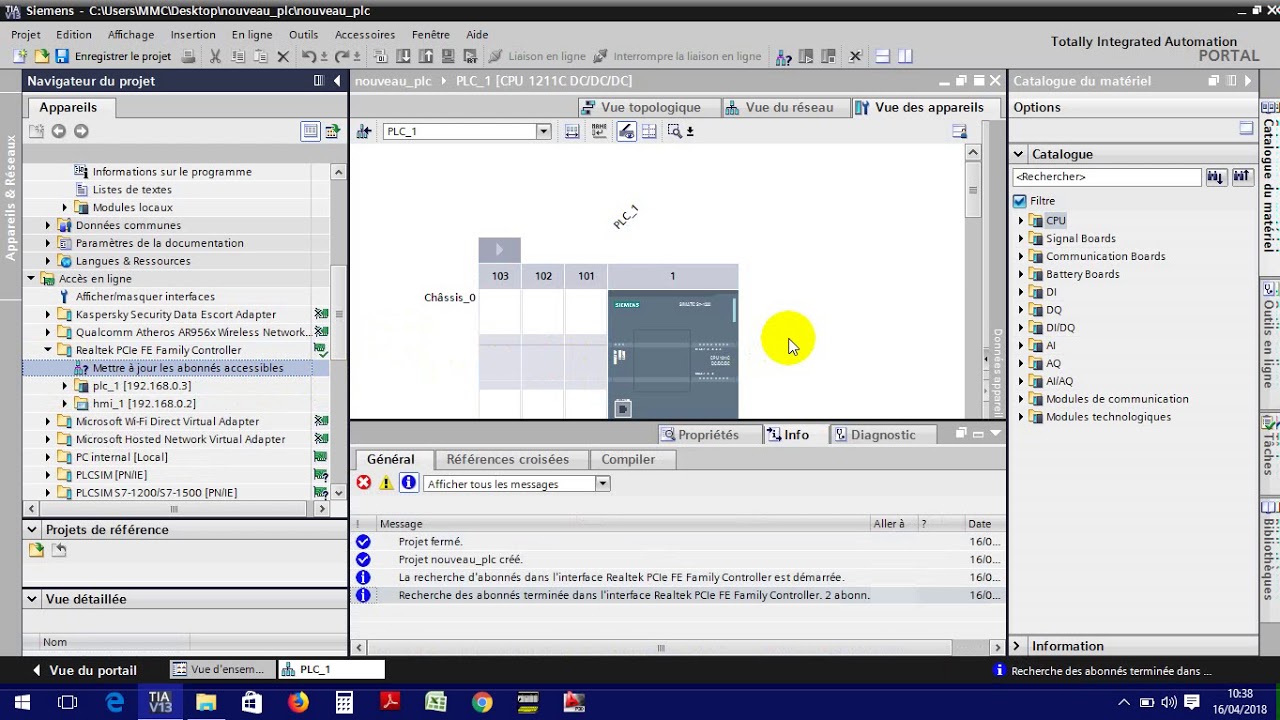Collapse the Catalogue section header

1019,154
